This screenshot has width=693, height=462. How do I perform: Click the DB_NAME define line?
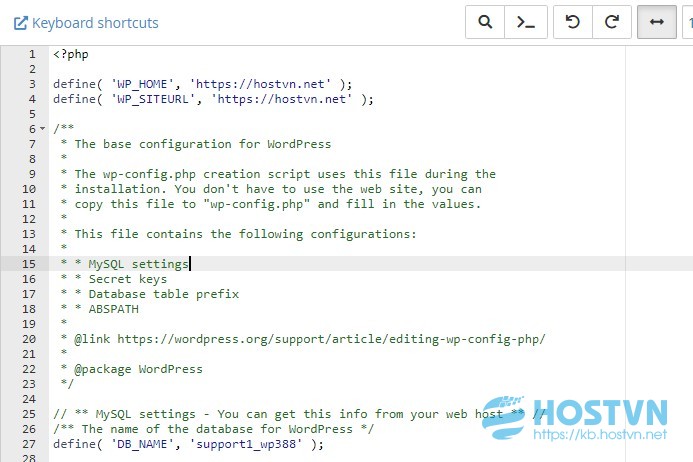pyautogui.click(x=188, y=444)
